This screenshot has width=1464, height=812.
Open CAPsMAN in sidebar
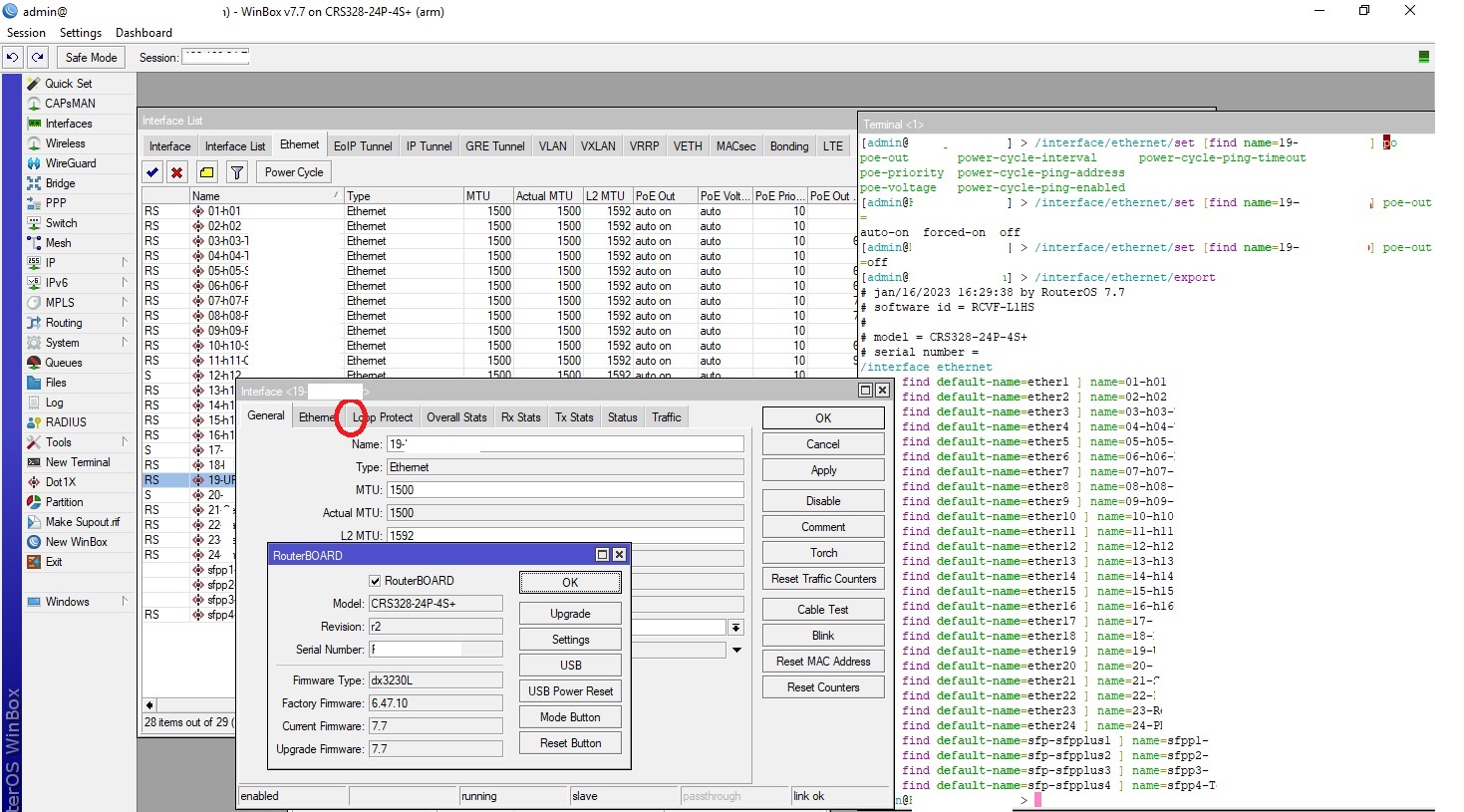click(70, 104)
